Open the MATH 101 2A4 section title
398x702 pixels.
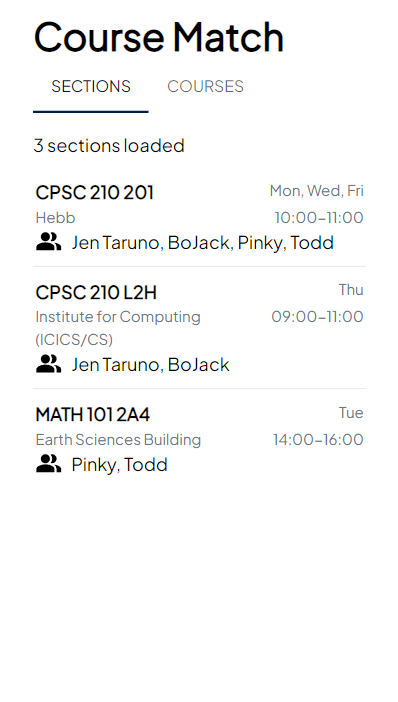coord(93,415)
